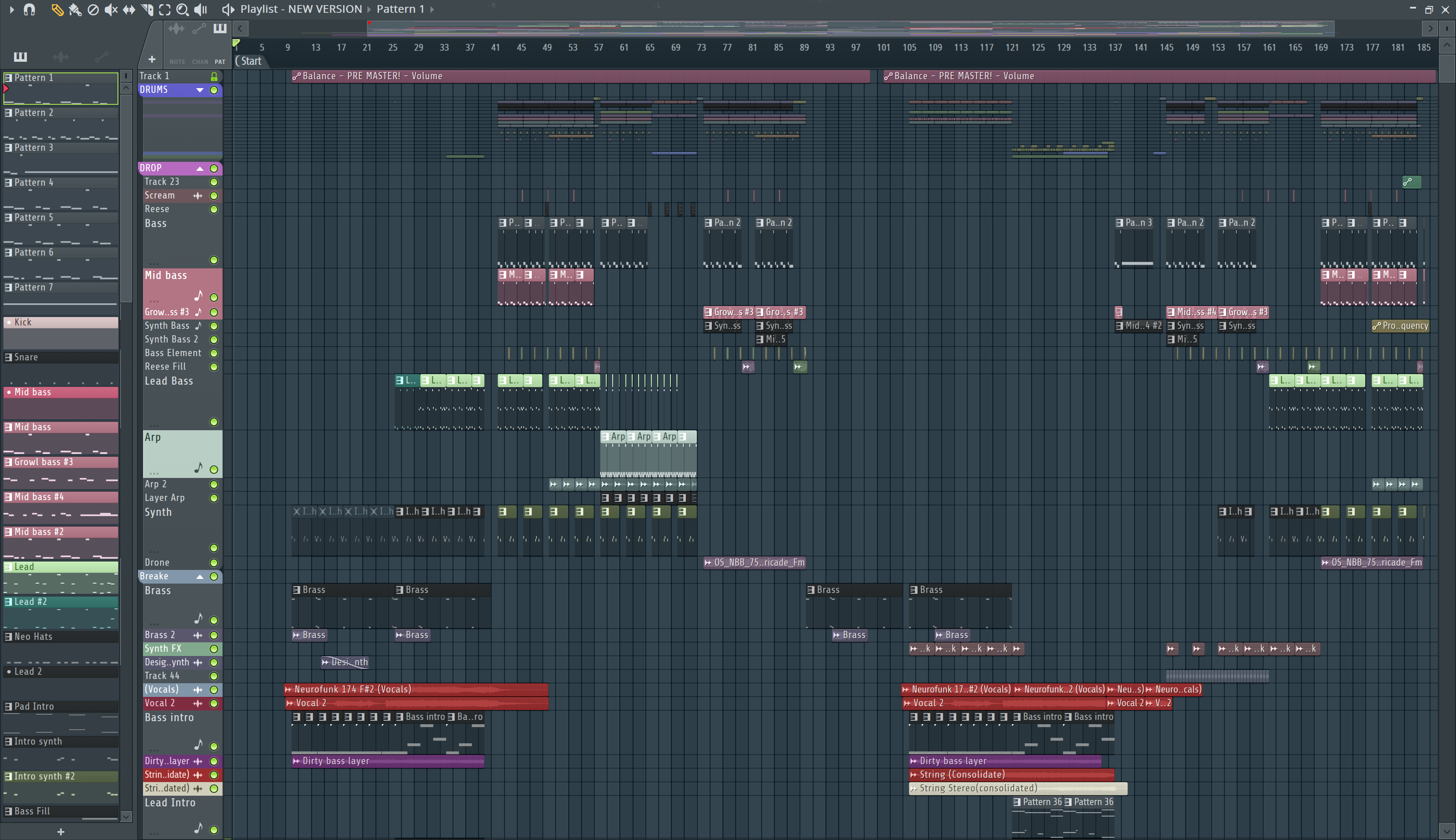The width and height of the screenshot is (1456, 840).
Task: Select the Slip tool
Action: click(x=129, y=9)
